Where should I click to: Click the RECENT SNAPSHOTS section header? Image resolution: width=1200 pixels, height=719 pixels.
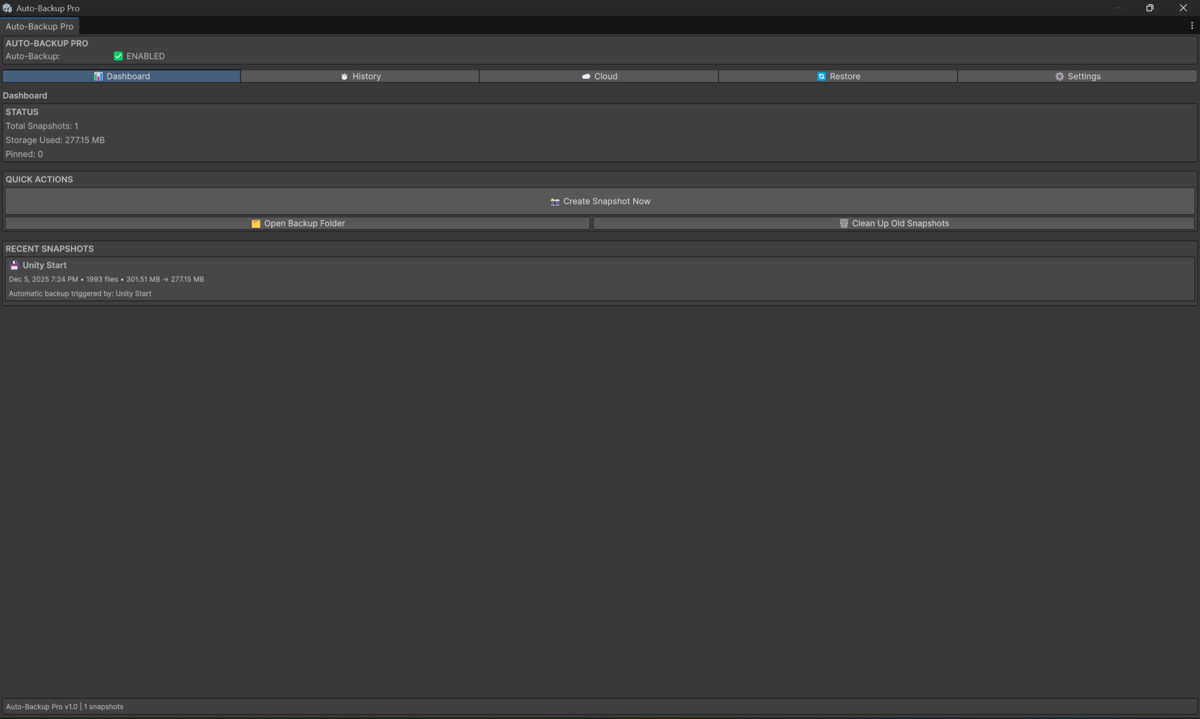click(50, 249)
